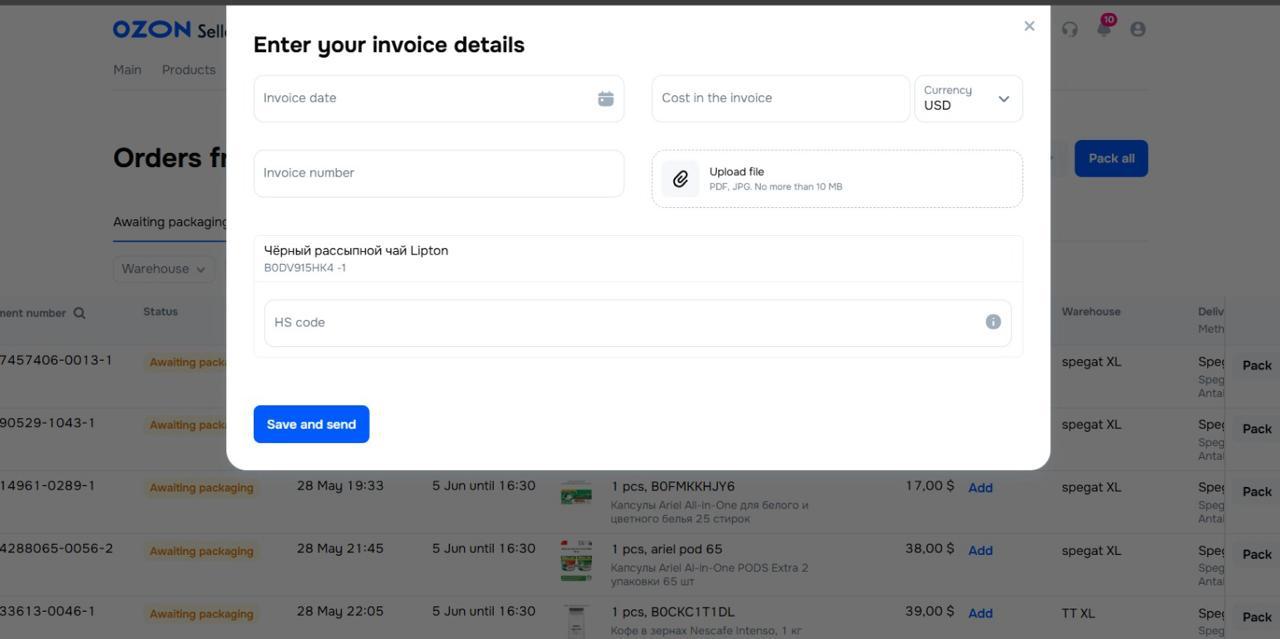The height and width of the screenshot is (639, 1280).
Task: Focus the HS code field
Action: (638, 322)
